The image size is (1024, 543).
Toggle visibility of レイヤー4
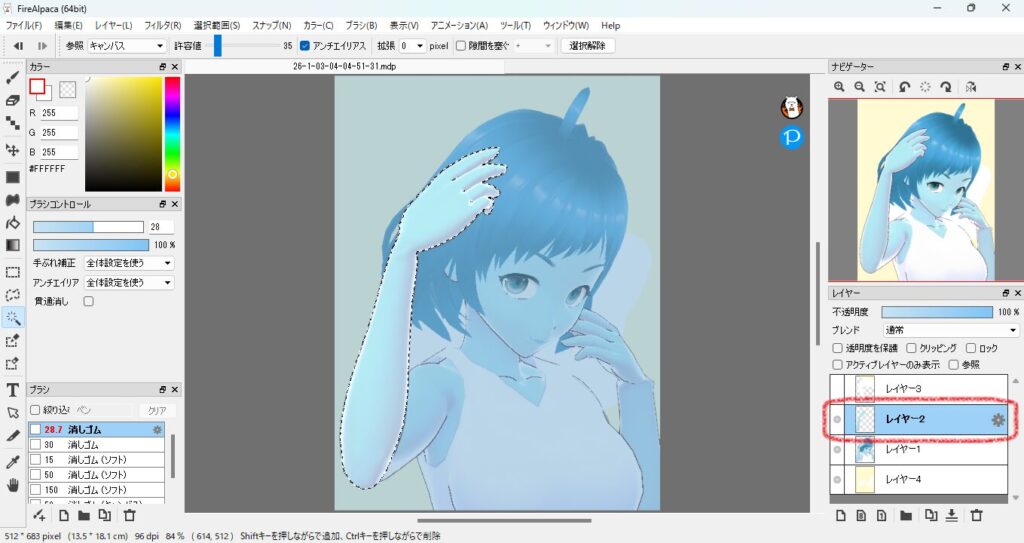tap(837, 480)
